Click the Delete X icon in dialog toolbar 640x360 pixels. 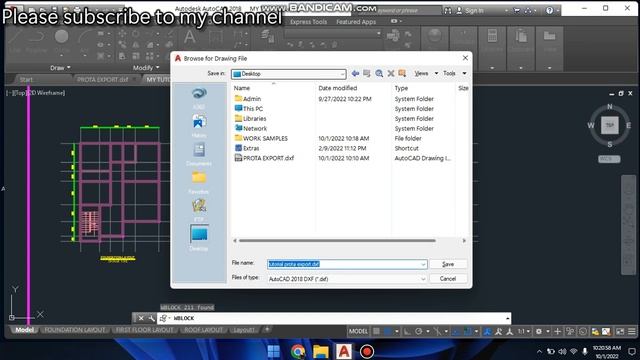pos(391,73)
